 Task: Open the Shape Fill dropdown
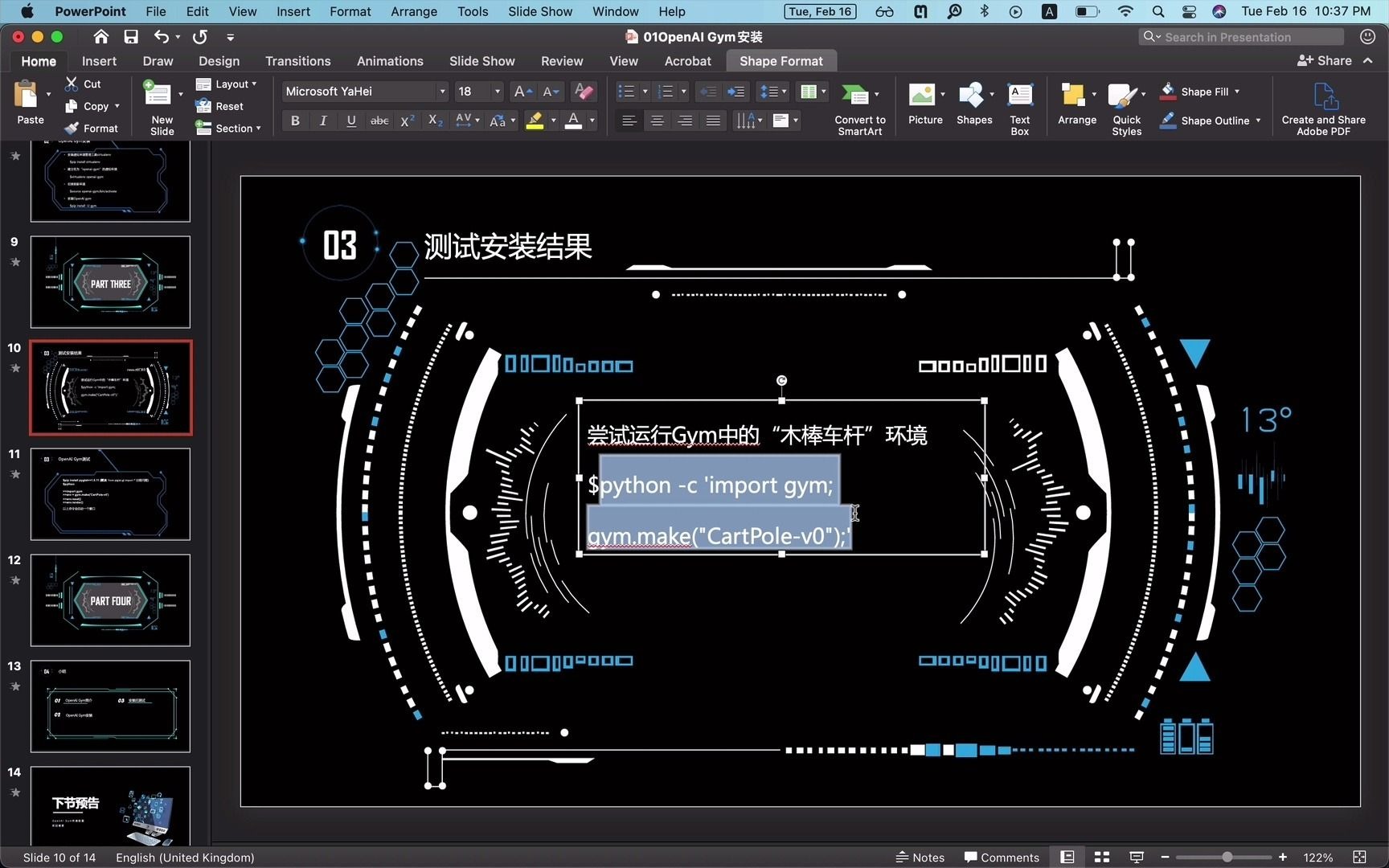click(1235, 91)
